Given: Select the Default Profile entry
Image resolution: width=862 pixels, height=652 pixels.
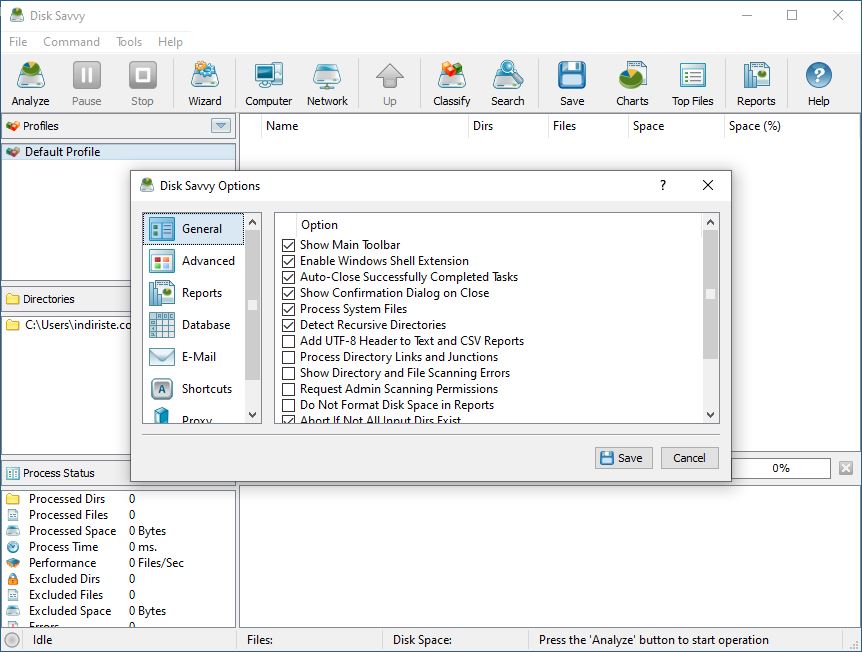Looking at the screenshot, I should click(x=119, y=152).
